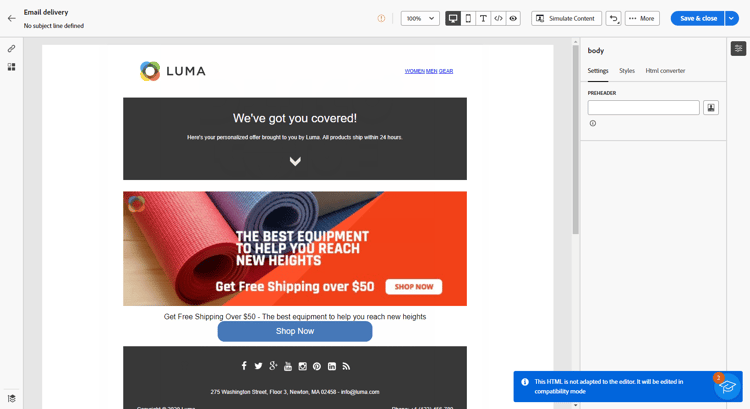Viewport: 750px width, 409px height.
Task: Toggle the preview eye icon
Action: click(x=513, y=18)
